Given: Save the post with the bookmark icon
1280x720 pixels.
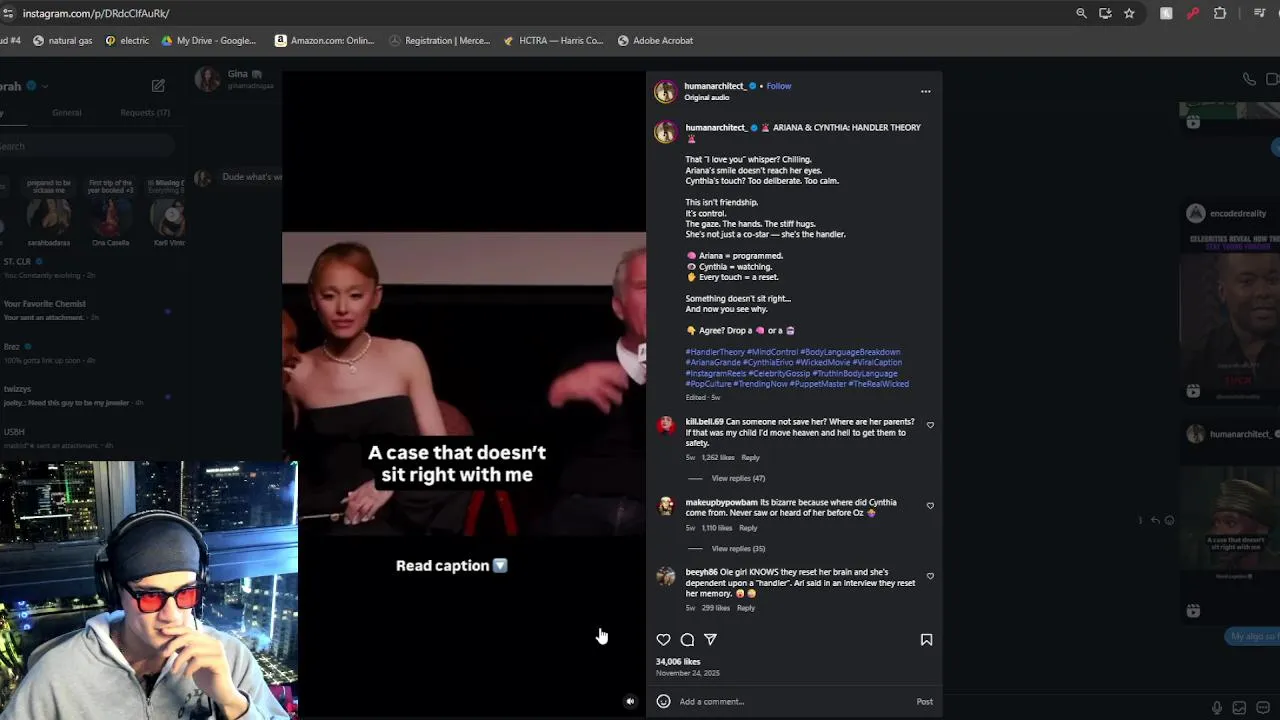Looking at the screenshot, I should [x=926, y=640].
